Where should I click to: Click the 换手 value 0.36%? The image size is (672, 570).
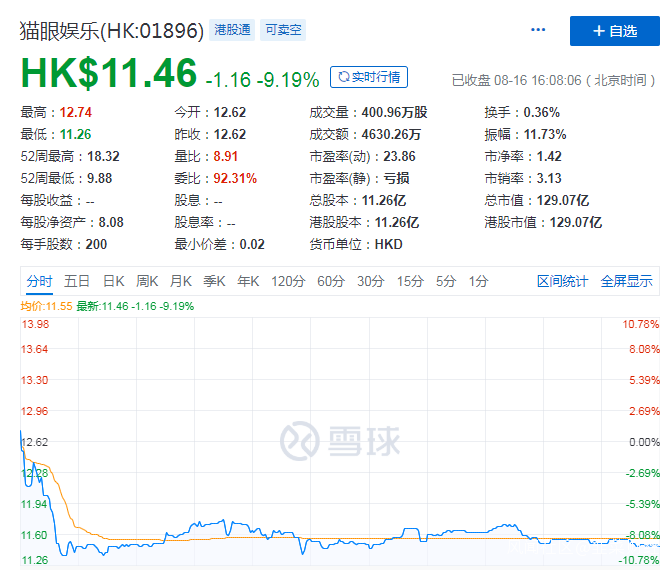[x=542, y=113]
